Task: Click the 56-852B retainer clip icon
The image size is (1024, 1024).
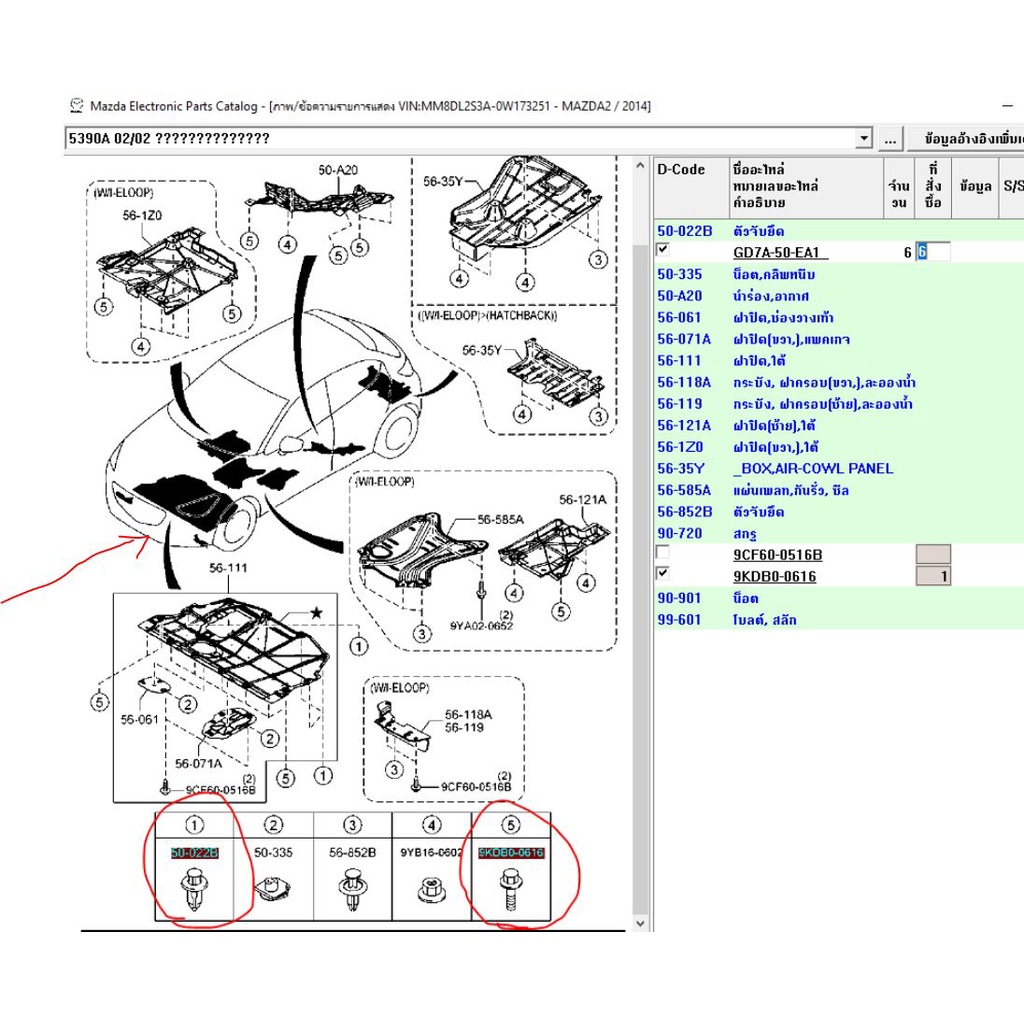Action: point(352,888)
